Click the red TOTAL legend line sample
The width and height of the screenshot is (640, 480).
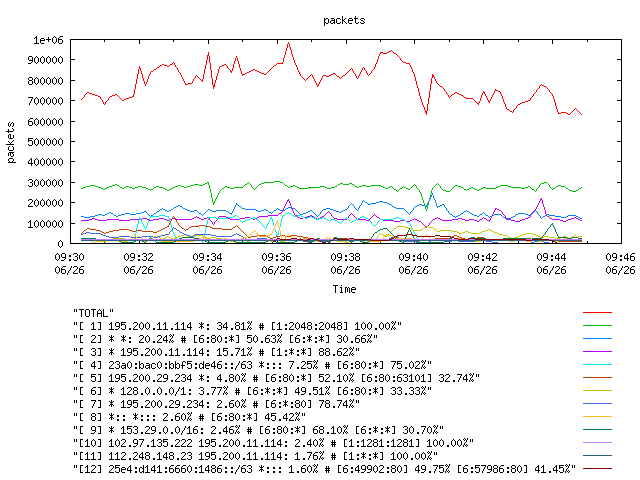[598, 313]
